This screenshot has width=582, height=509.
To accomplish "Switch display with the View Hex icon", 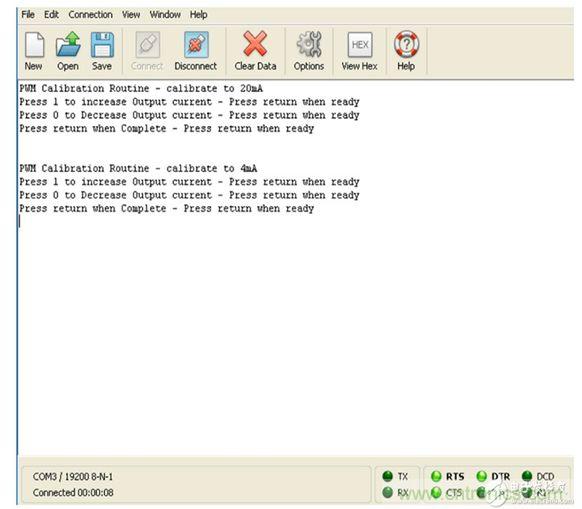I will pyautogui.click(x=360, y=45).
